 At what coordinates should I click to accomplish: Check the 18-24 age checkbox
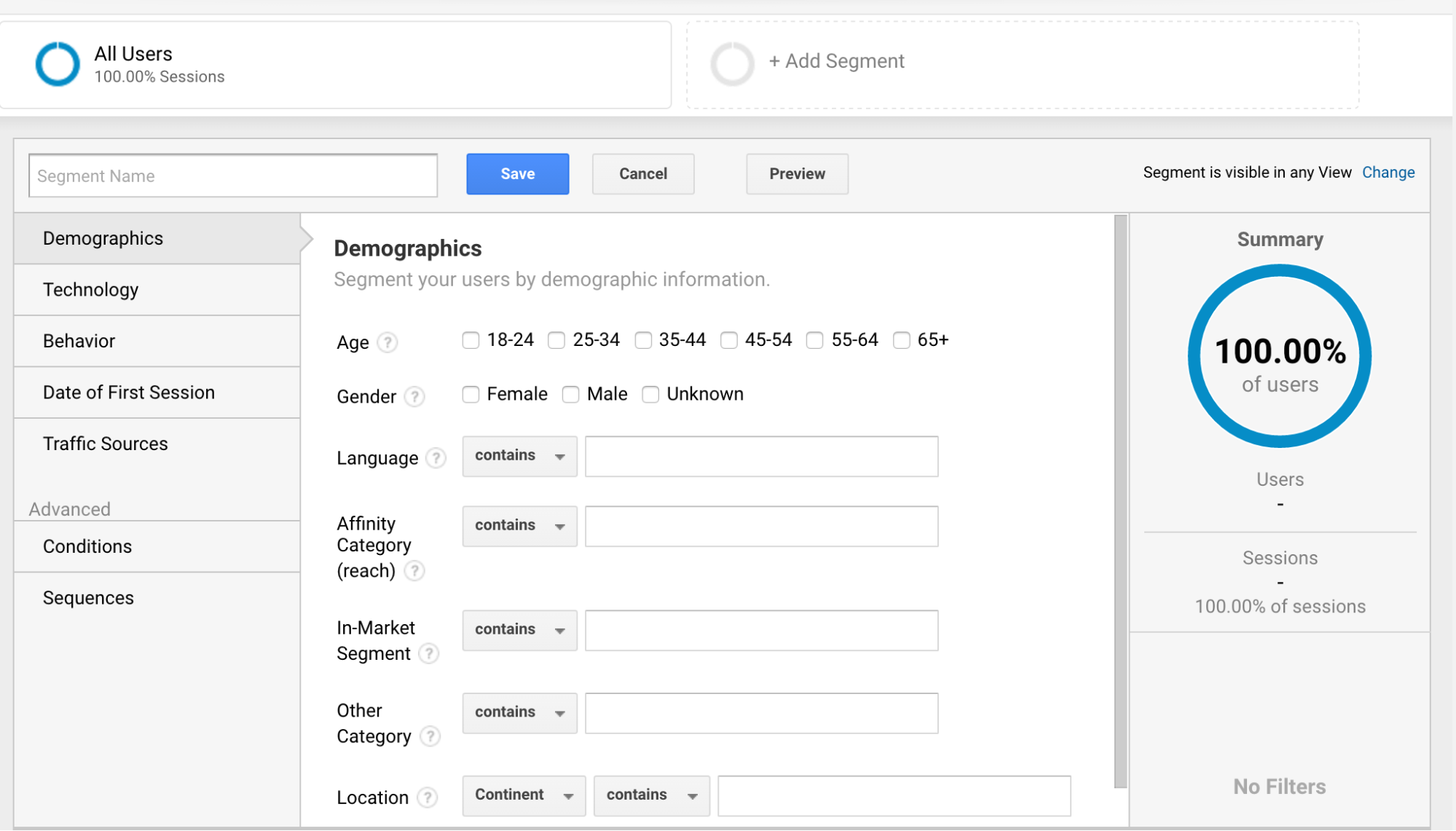[x=471, y=340]
